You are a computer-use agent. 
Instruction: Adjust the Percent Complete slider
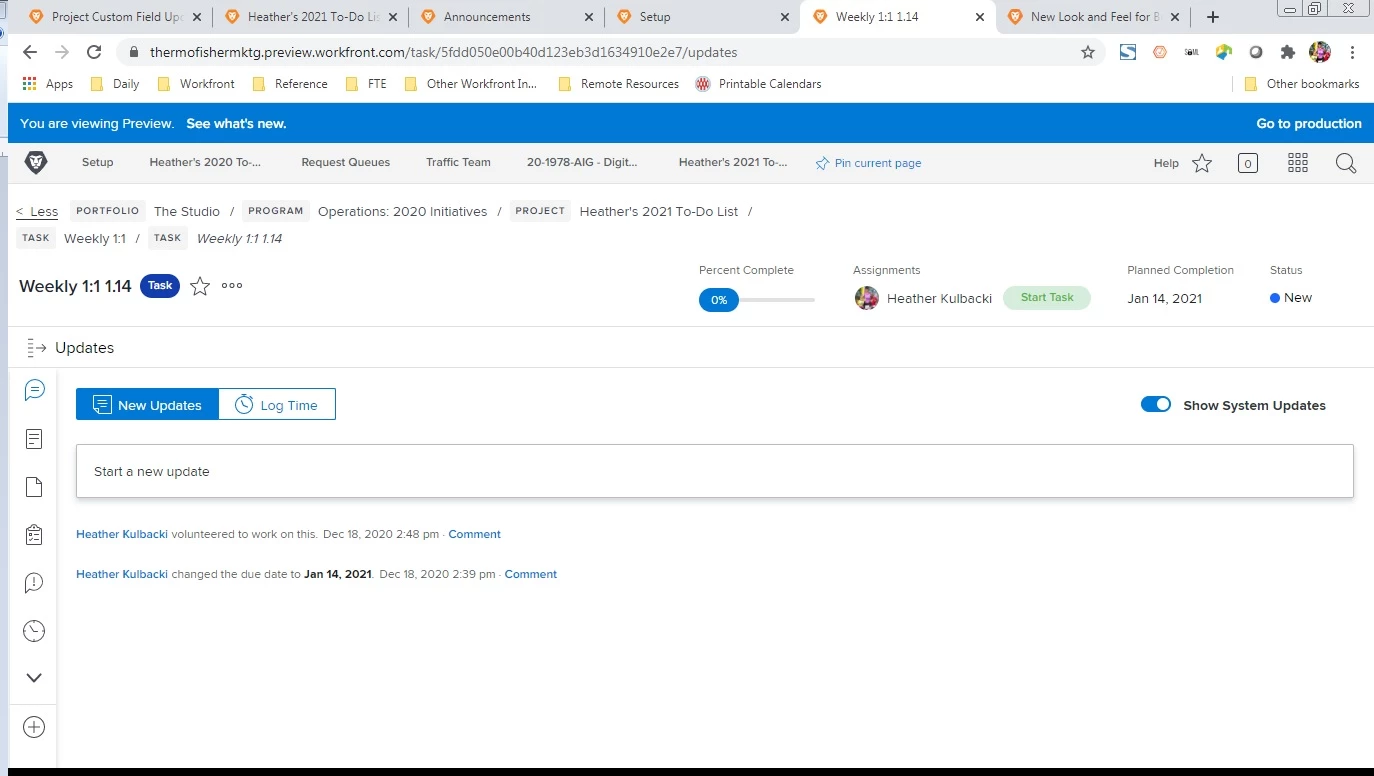coord(757,299)
